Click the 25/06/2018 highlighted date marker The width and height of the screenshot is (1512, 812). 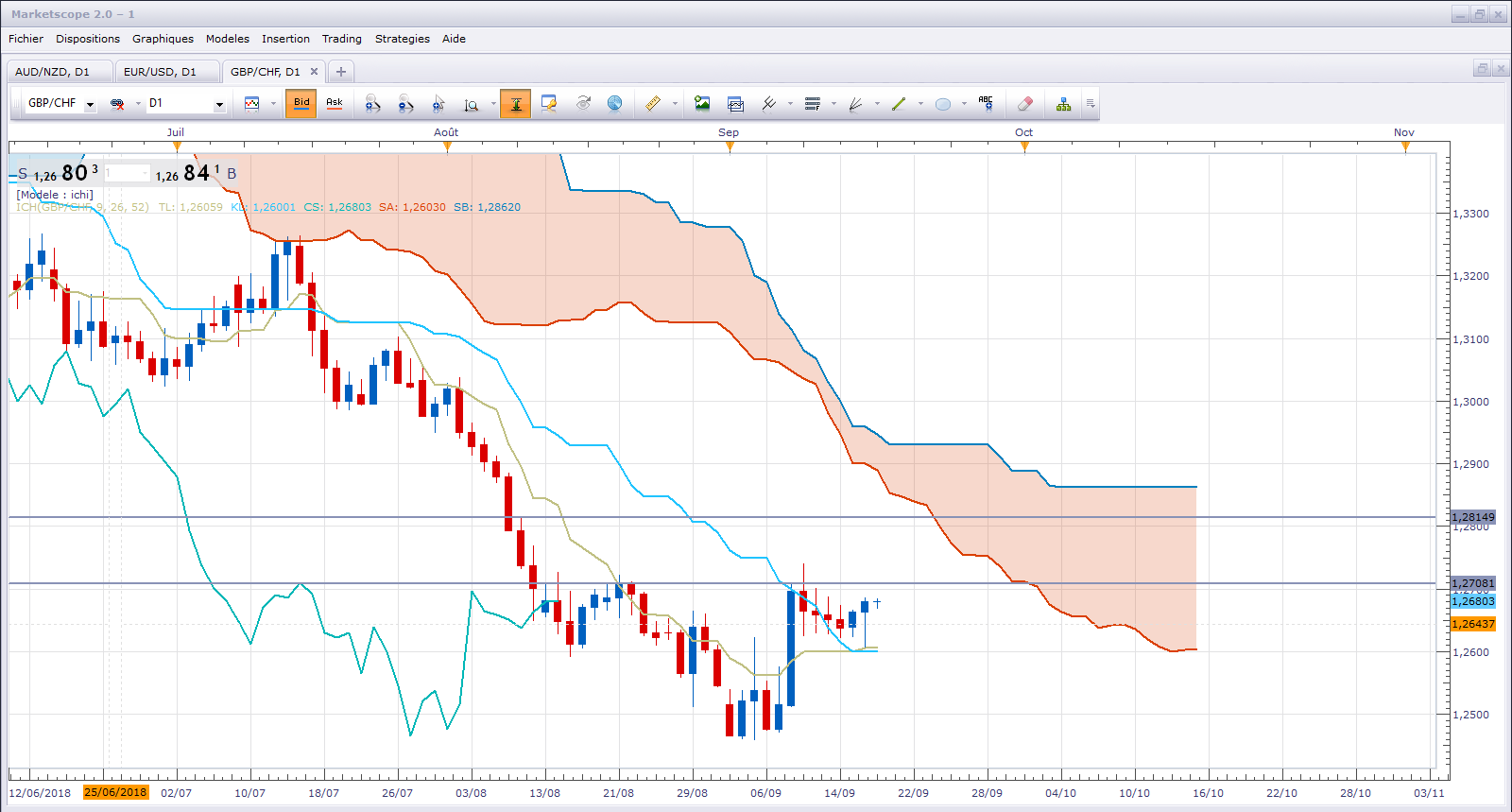pos(115,792)
